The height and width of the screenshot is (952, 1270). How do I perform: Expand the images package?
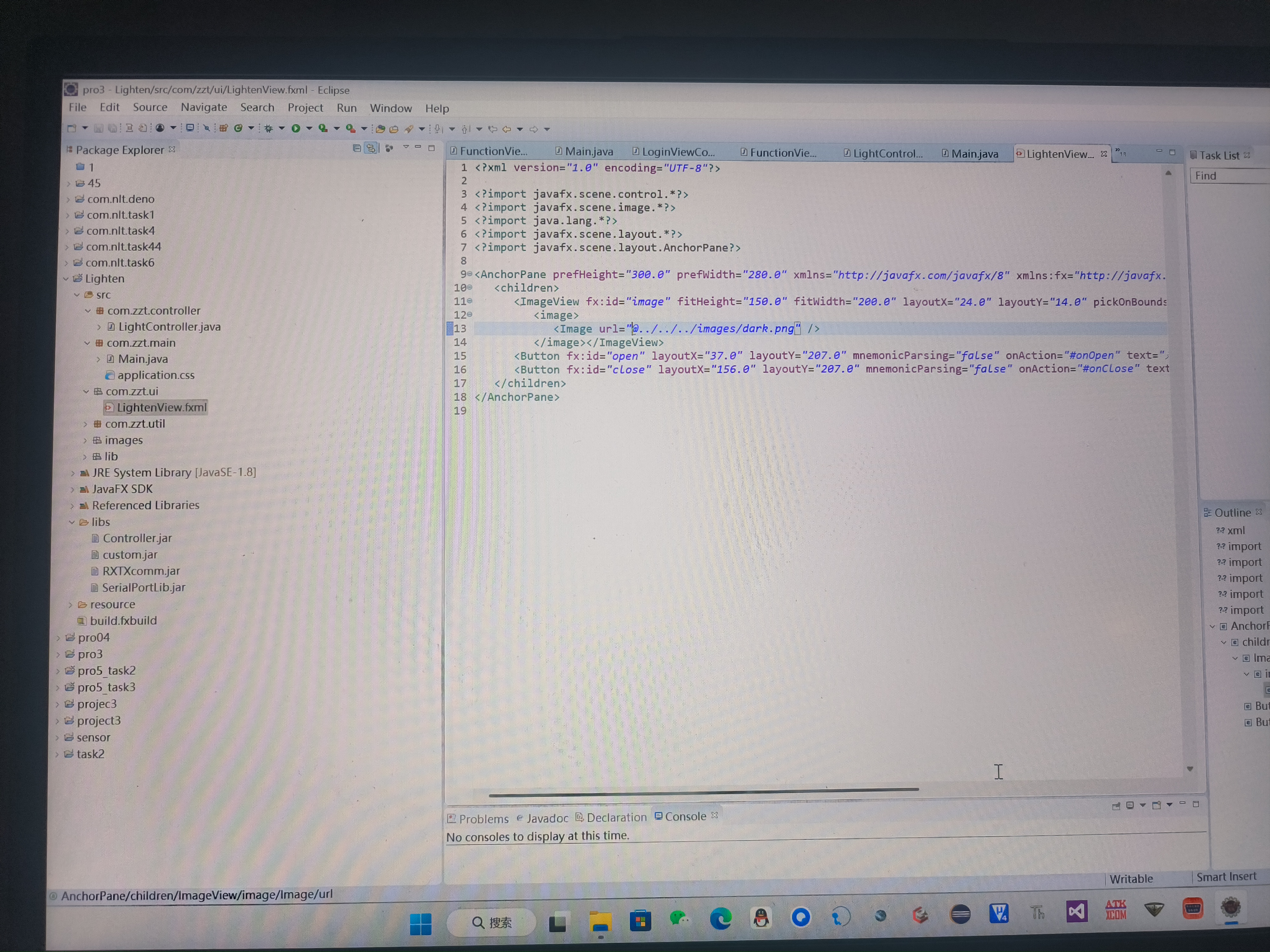85,441
